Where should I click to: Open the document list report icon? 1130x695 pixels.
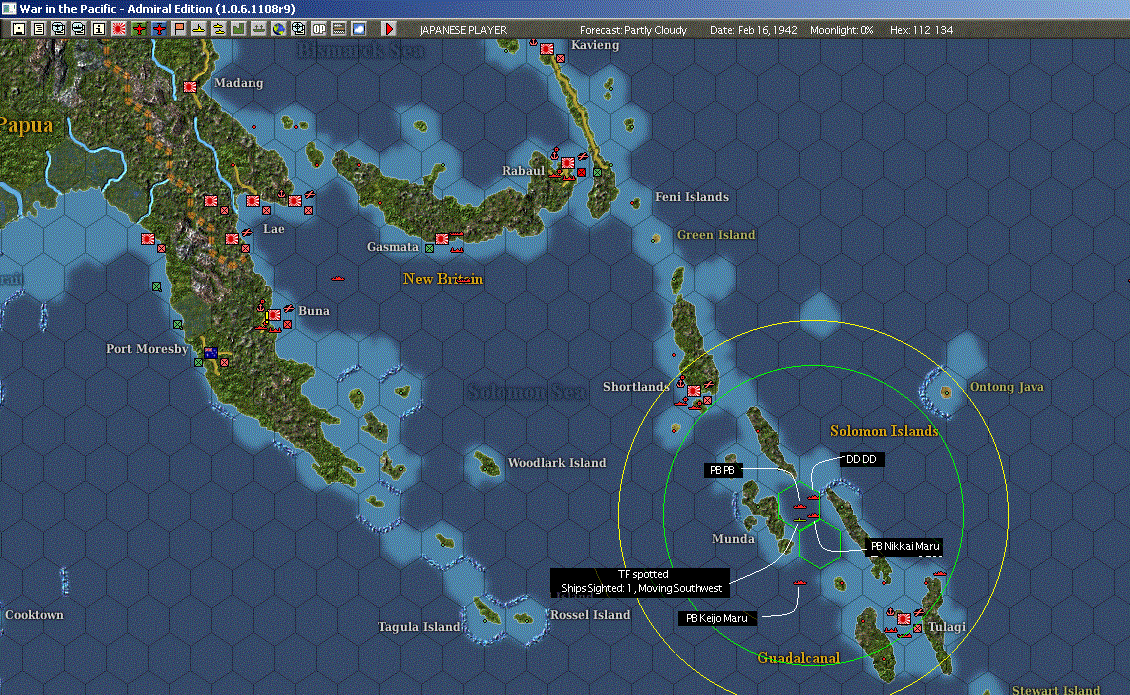[39, 29]
